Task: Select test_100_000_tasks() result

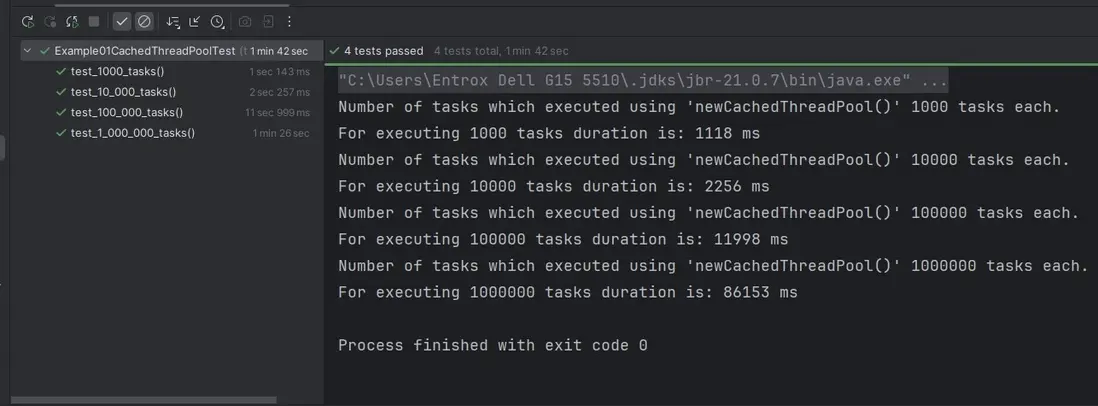Action: (x=126, y=112)
